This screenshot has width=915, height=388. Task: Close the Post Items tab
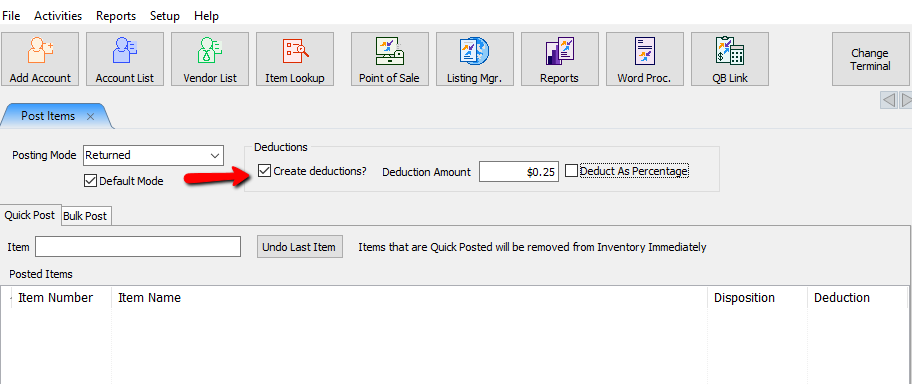(90, 117)
